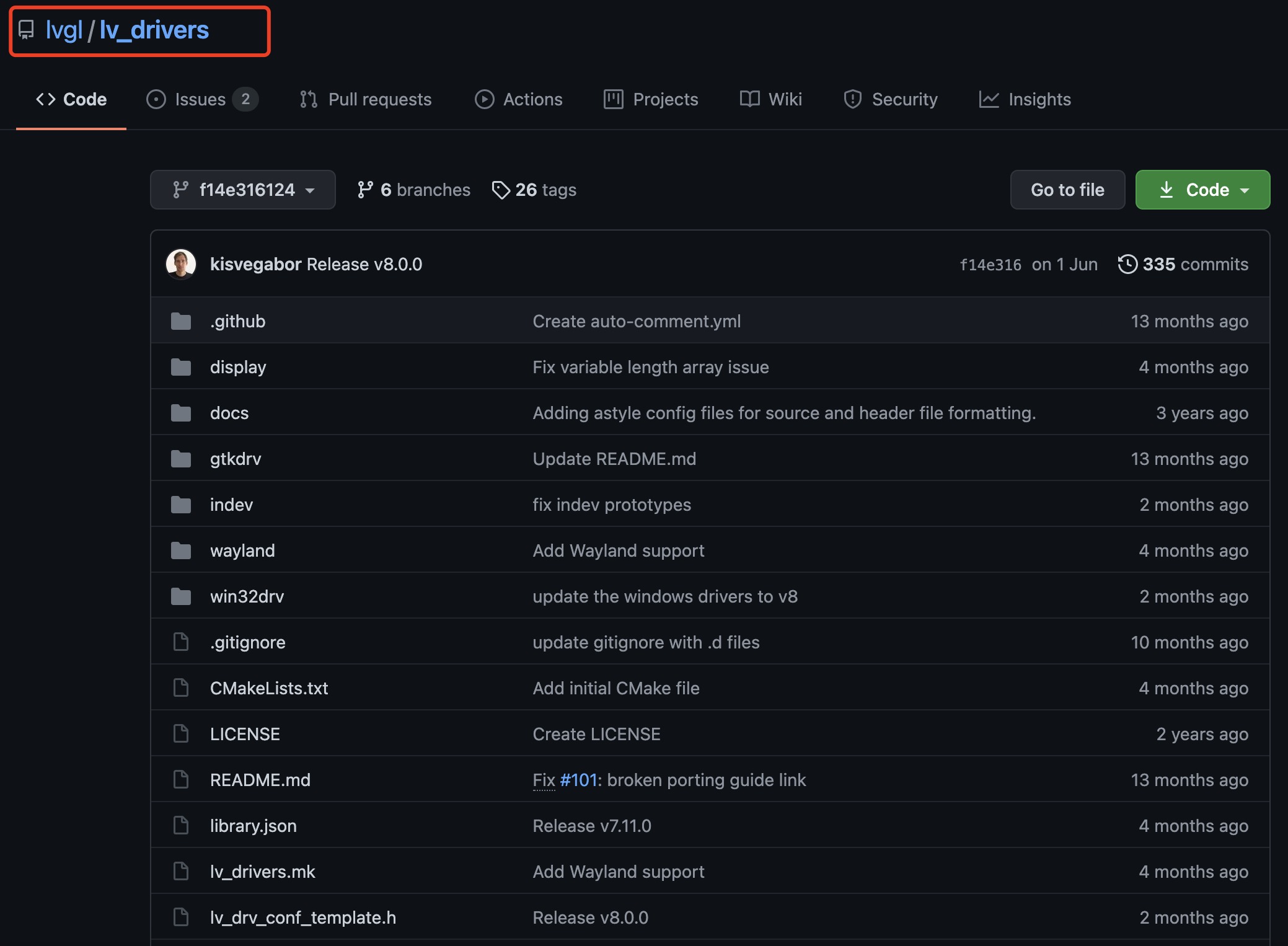Screen dimensions: 1288x946
Task: Click the folder icon for docs
Action: click(x=181, y=413)
